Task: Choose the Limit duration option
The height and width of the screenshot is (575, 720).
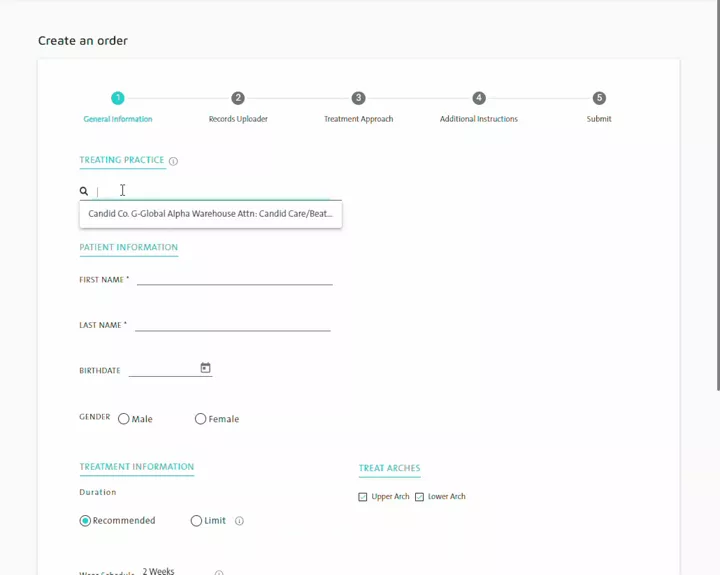Action: click(x=196, y=521)
